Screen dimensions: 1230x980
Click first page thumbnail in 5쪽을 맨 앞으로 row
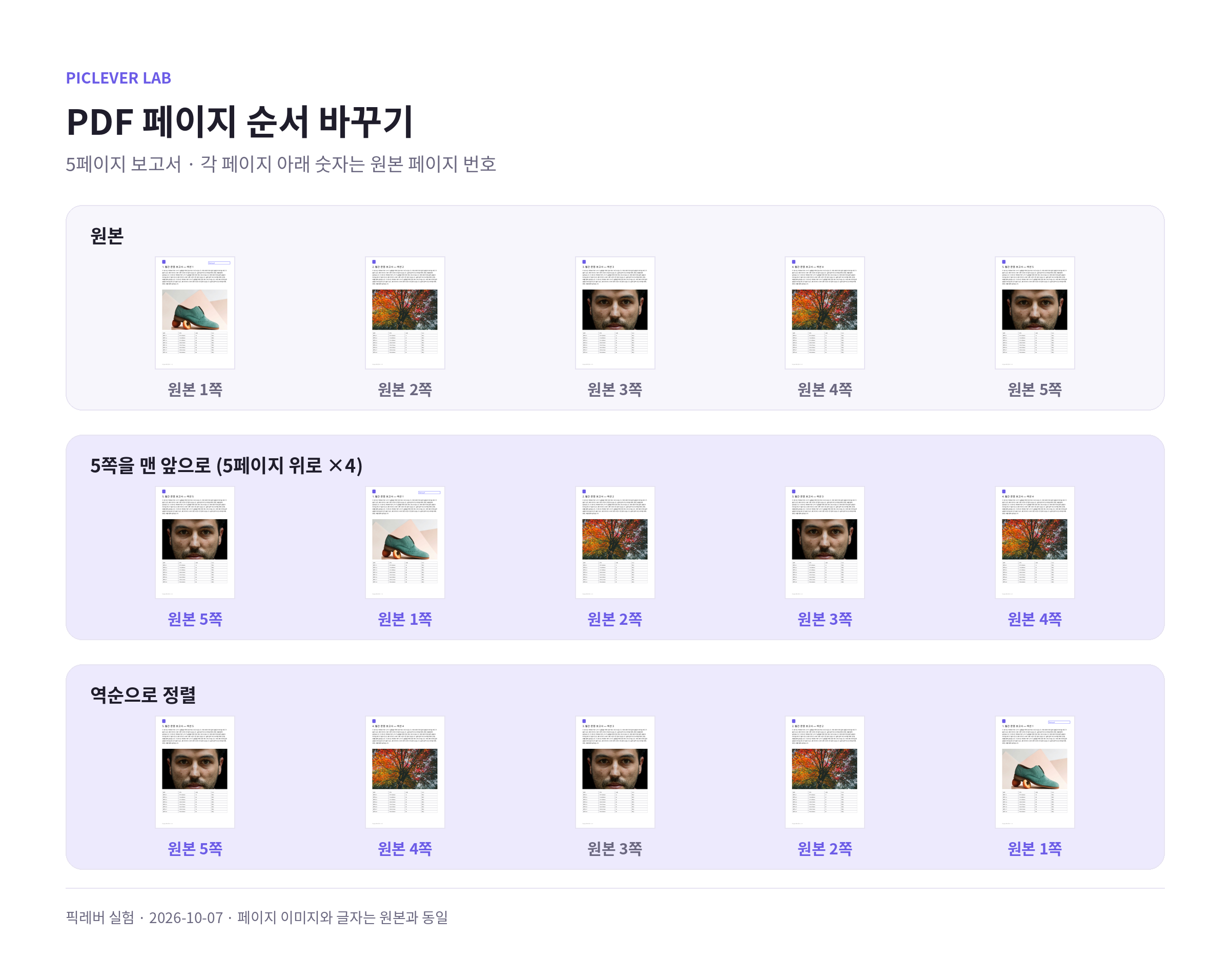pos(195,542)
